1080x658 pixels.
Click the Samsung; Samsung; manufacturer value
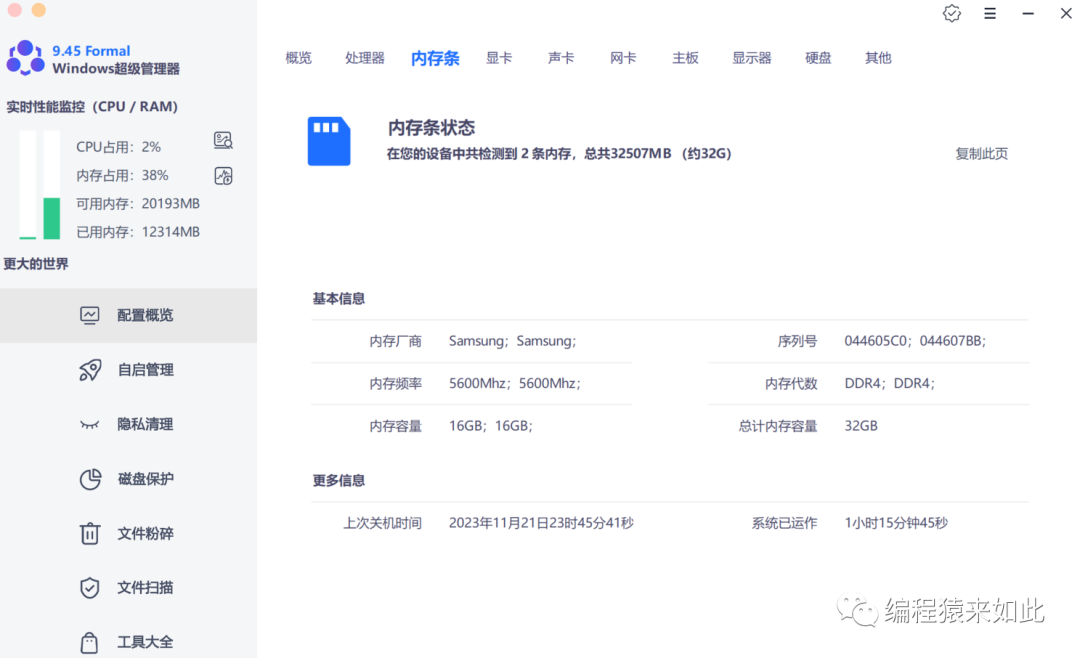512,341
